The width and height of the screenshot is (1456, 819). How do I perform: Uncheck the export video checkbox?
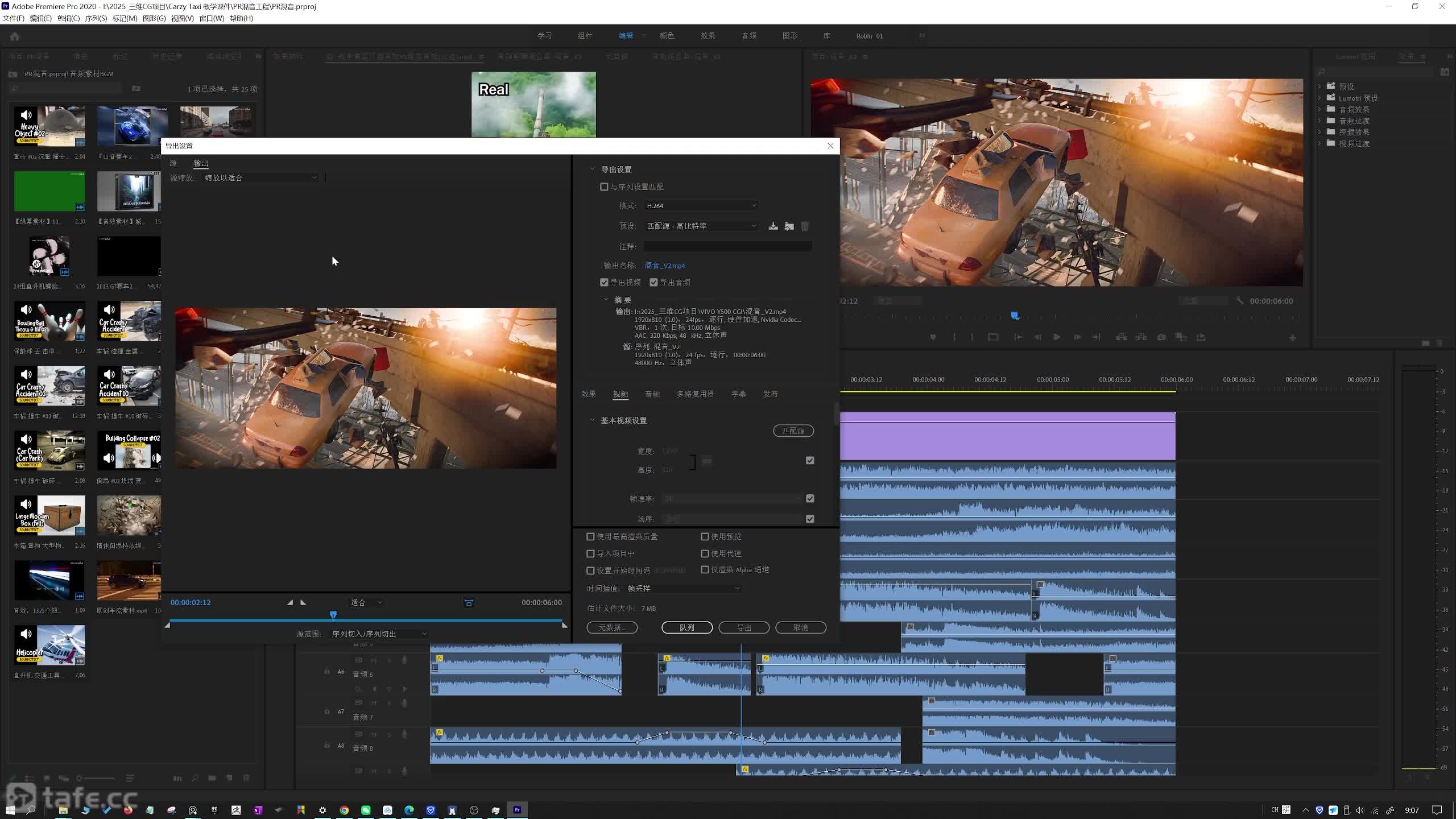point(604,283)
